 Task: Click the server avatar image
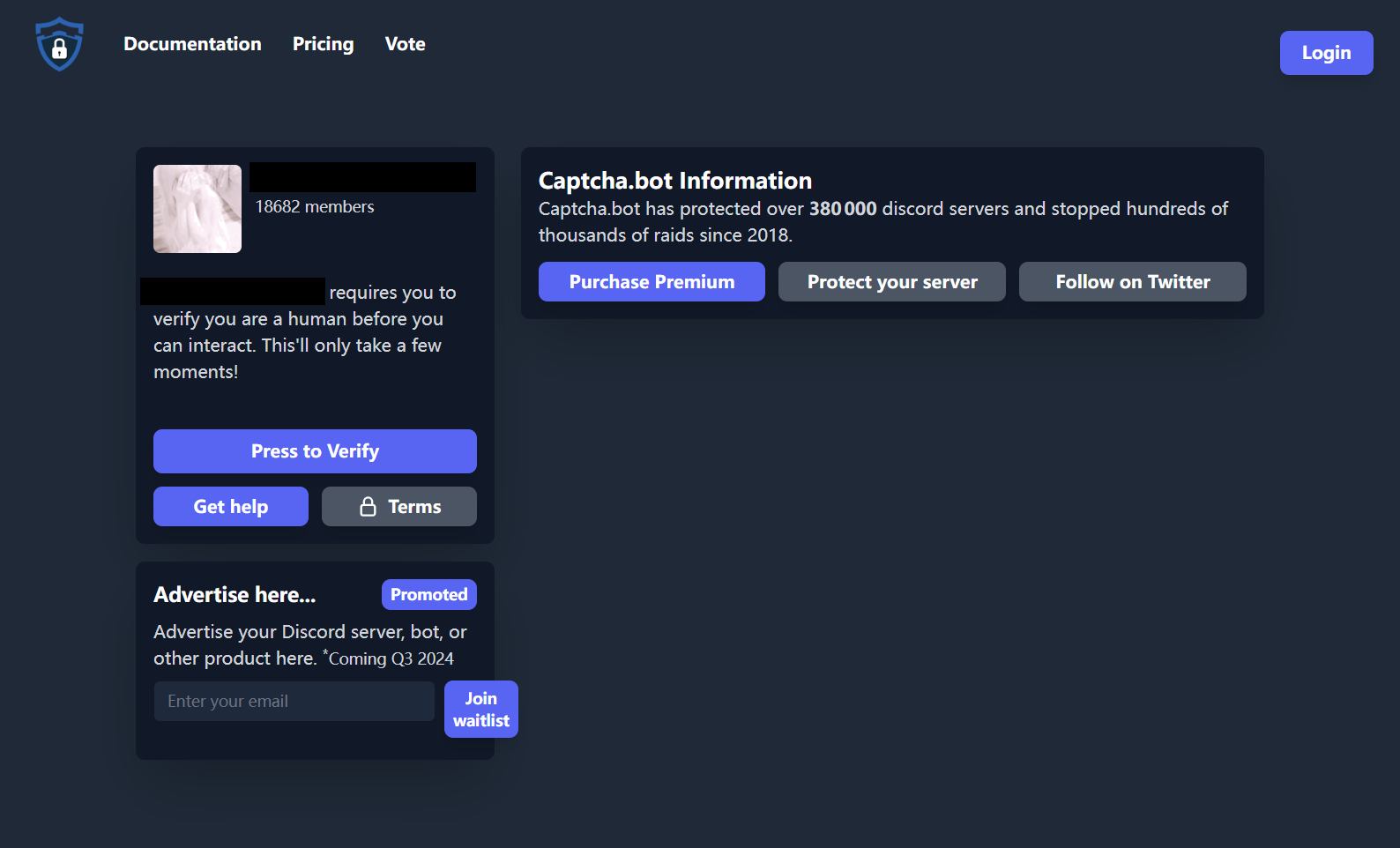click(x=197, y=209)
